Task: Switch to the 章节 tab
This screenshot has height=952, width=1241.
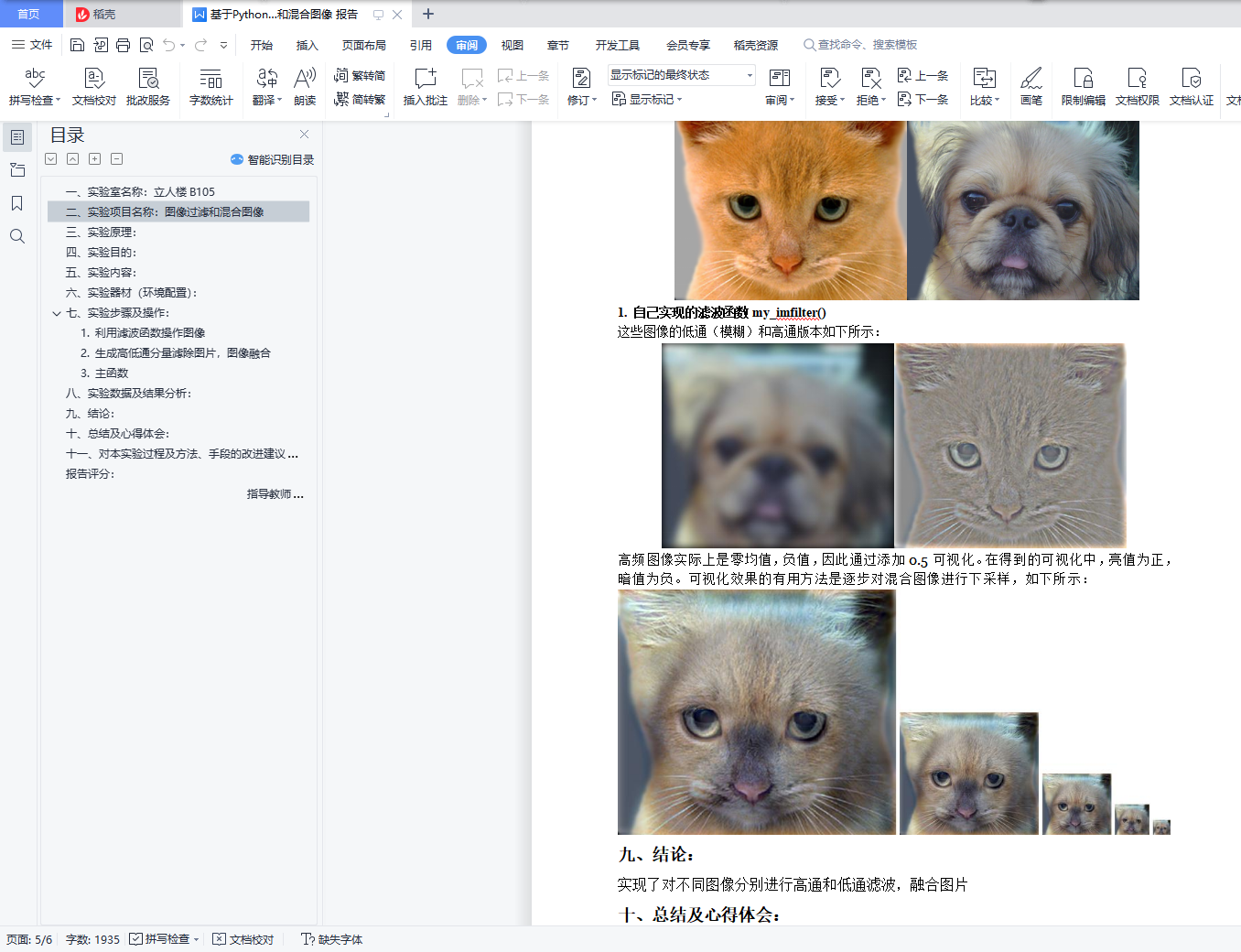Action: pyautogui.click(x=558, y=45)
